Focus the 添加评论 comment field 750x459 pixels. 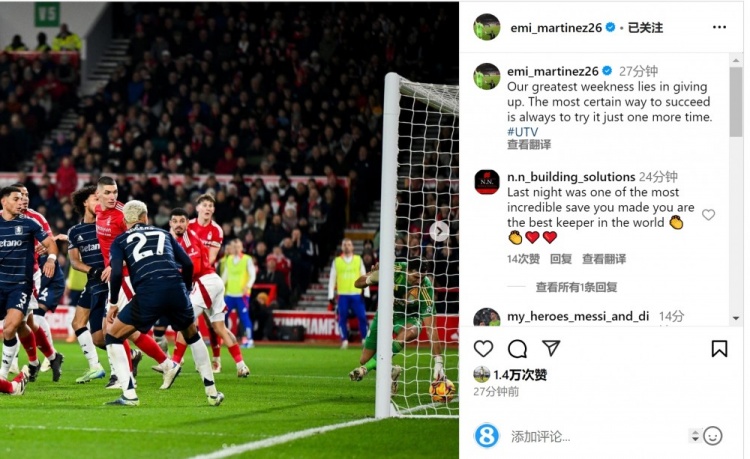coord(598,437)
